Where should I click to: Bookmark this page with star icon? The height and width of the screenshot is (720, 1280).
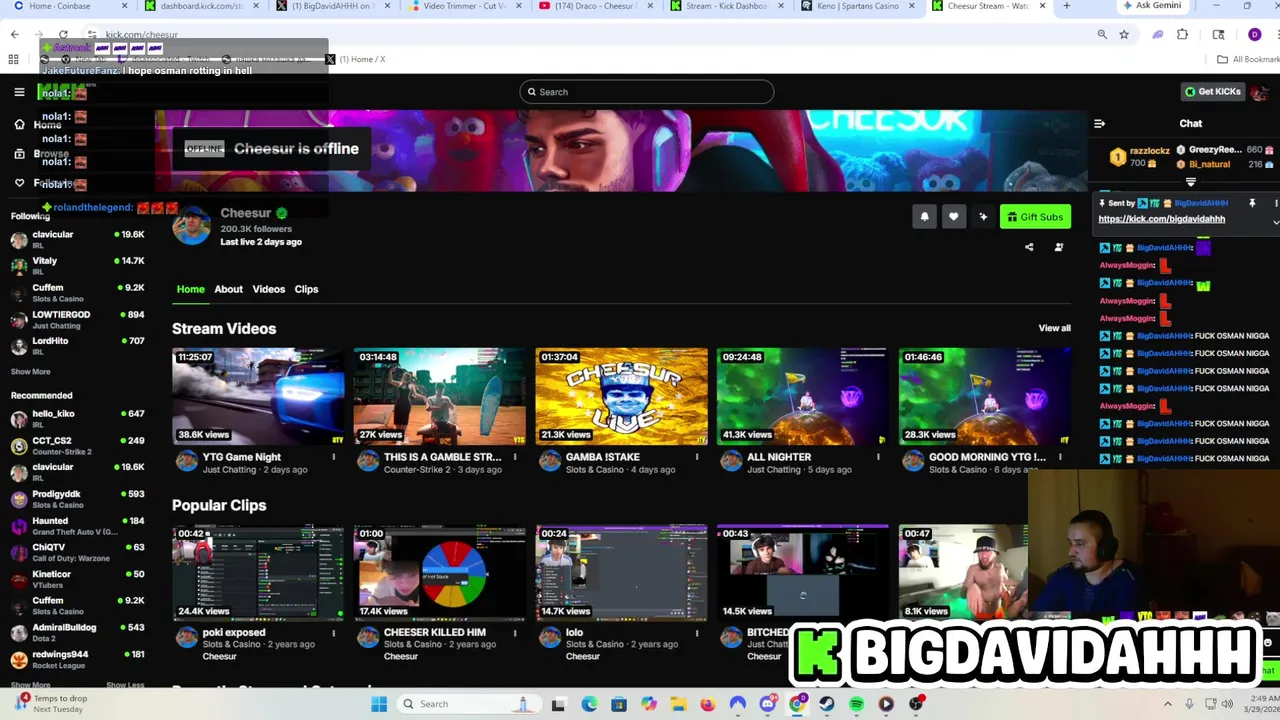(x=1124, y=34)
